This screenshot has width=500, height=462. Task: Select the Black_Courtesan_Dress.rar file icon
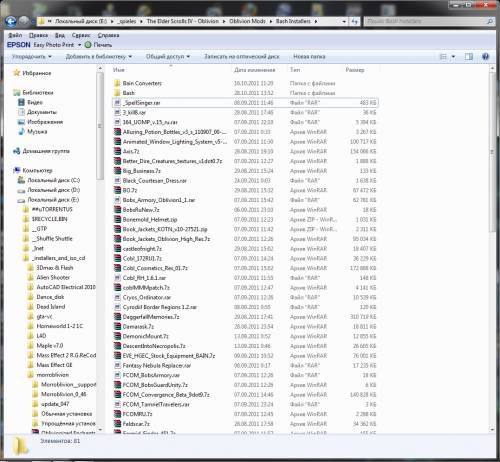tap(117, 180)
